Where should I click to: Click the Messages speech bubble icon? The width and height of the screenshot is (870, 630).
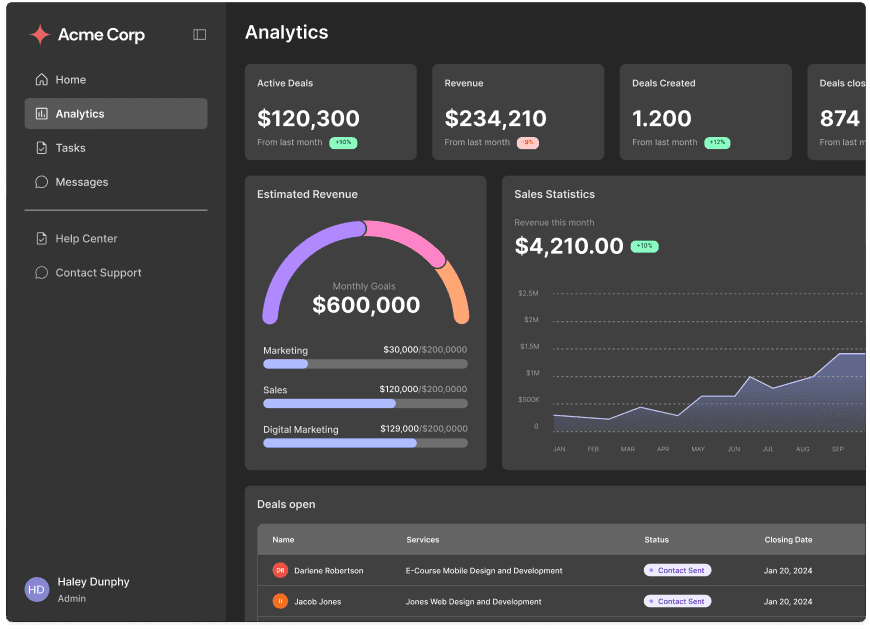[42, 182]
